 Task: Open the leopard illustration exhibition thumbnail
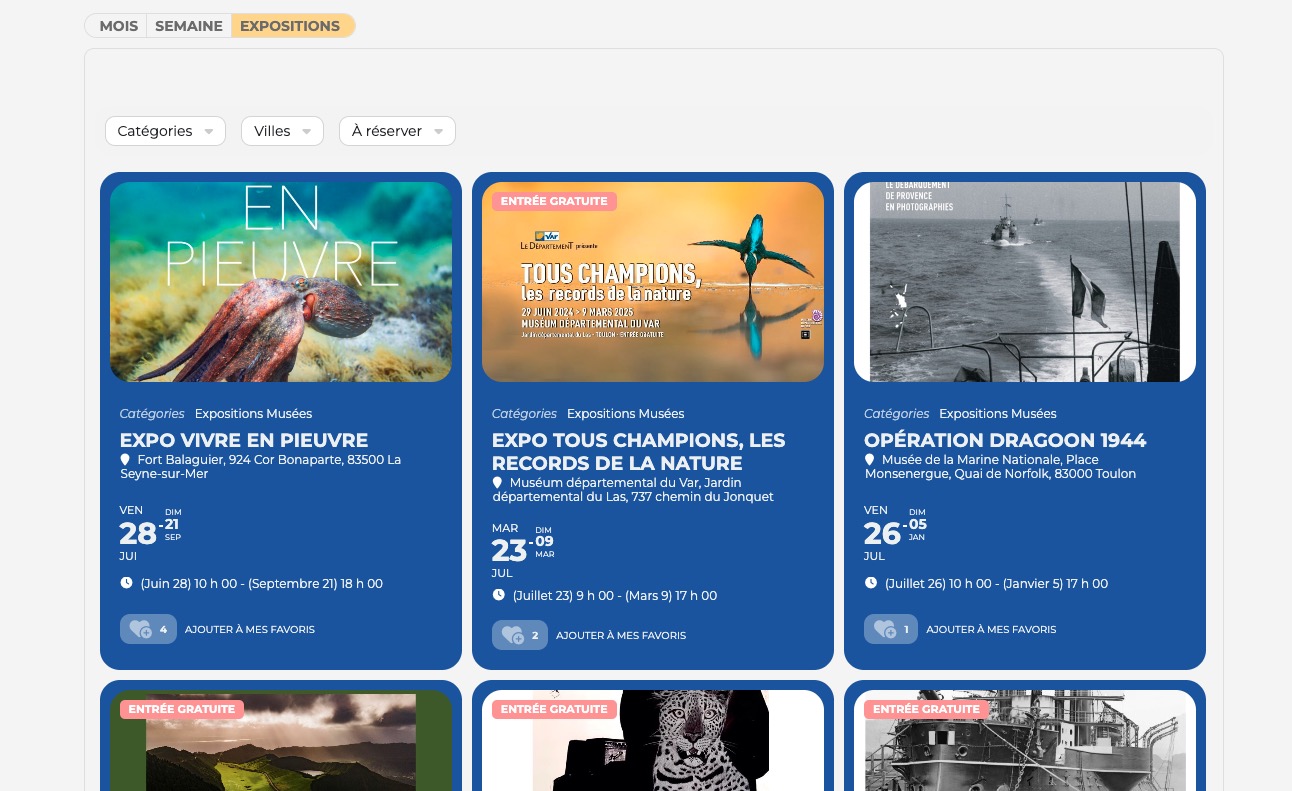[x=653, y=740]
